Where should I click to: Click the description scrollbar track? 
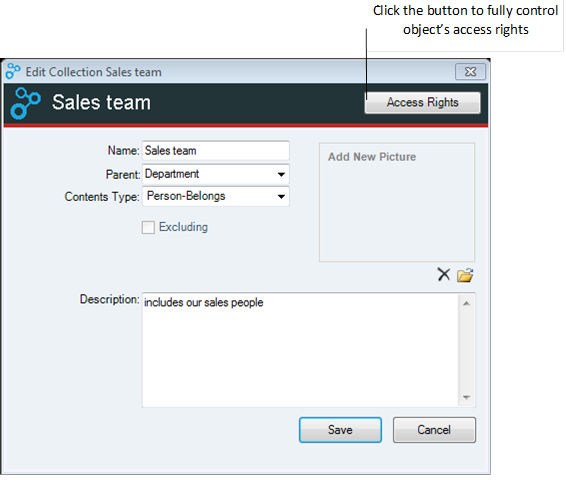pyautogui.click(x=466, y=350)
